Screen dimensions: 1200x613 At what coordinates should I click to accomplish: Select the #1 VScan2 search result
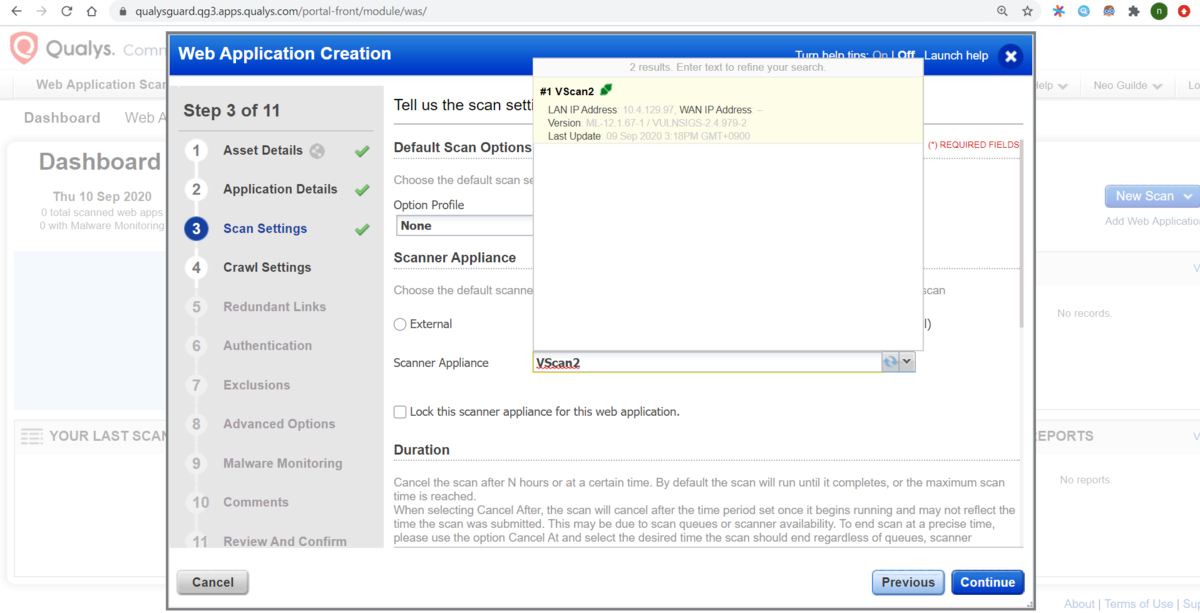pos(728,112)
